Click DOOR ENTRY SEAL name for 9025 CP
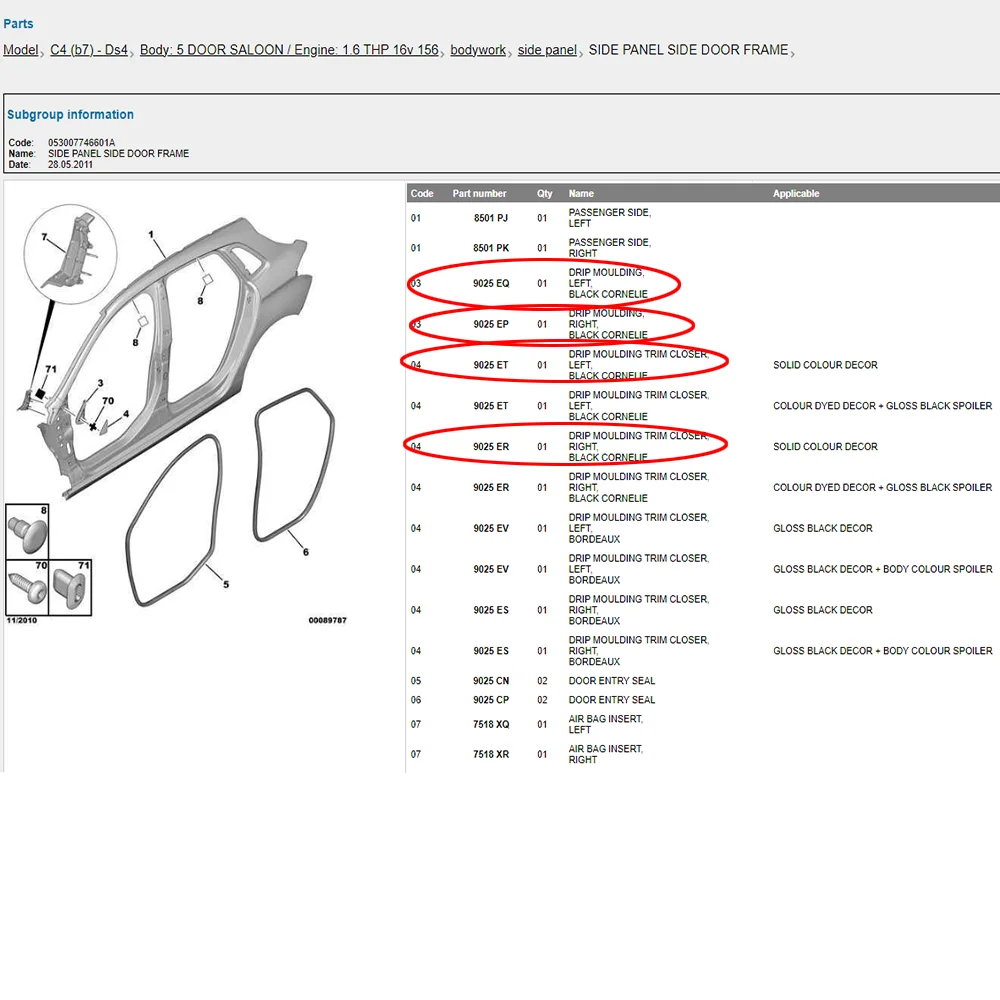This screenshot has height=1000, width=1000. pos(612,700)
